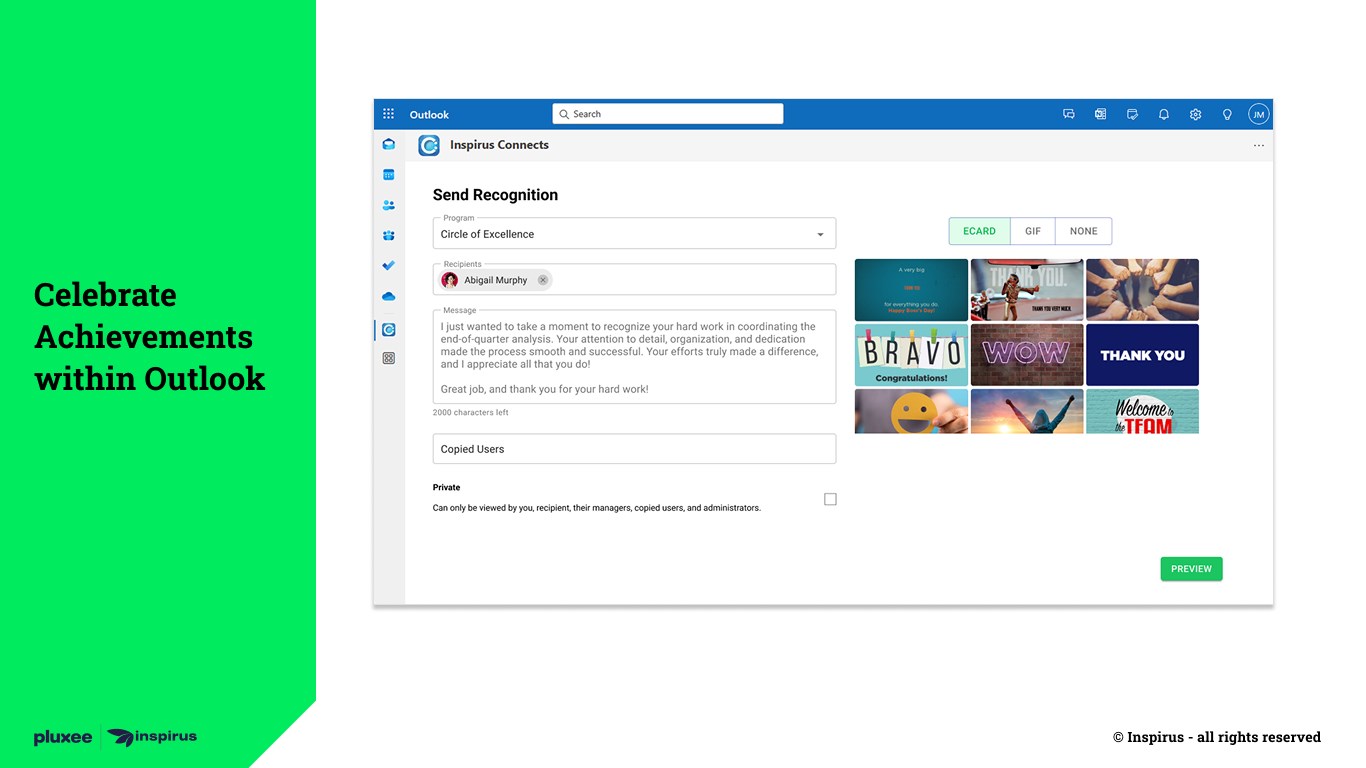Open the JM account avatar
1366x768 pixels.
(1259, 114)
